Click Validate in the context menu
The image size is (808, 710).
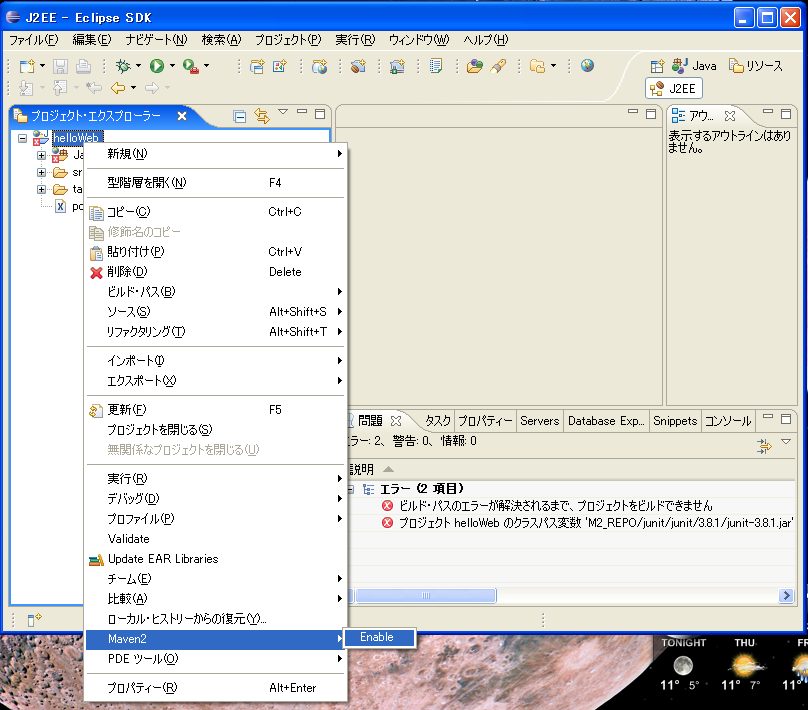(x=128, y=539)
